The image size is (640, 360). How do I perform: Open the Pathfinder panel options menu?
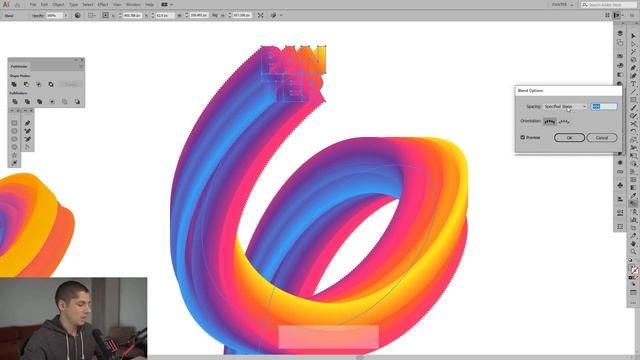81,66
